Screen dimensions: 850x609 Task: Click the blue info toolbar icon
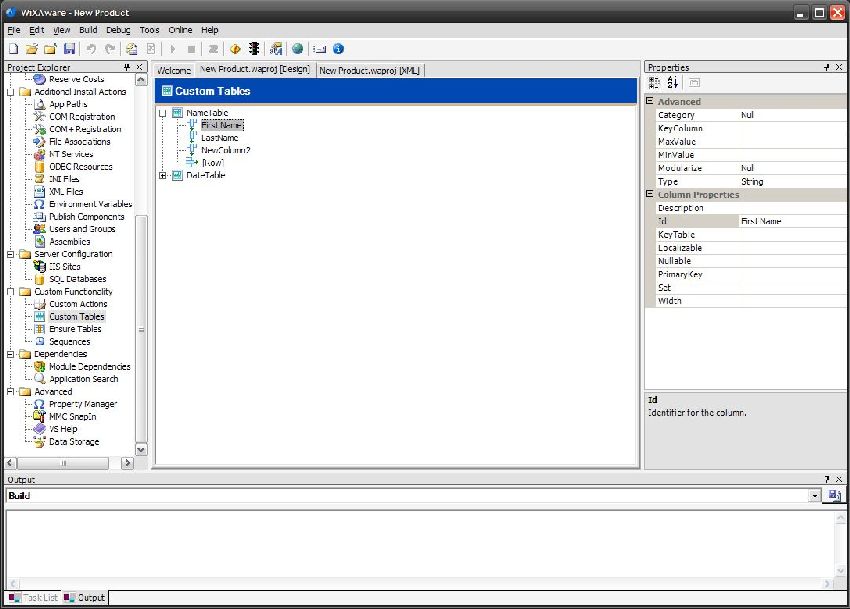point(338,49)
